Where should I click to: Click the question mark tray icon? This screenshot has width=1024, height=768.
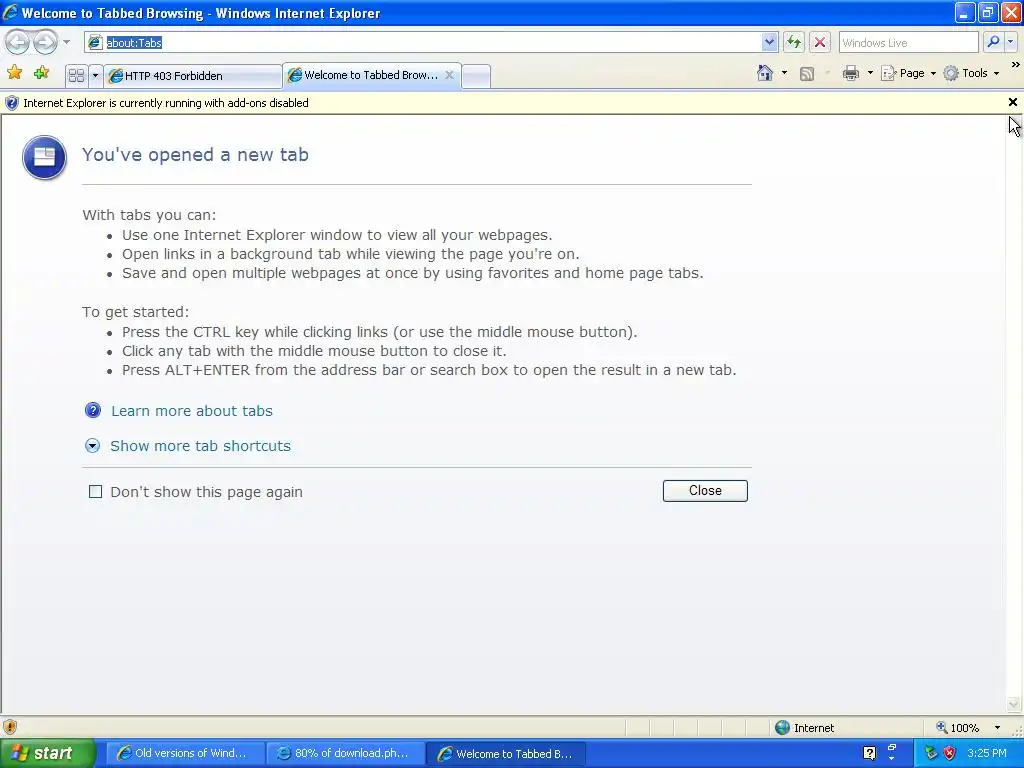(869, 753)
